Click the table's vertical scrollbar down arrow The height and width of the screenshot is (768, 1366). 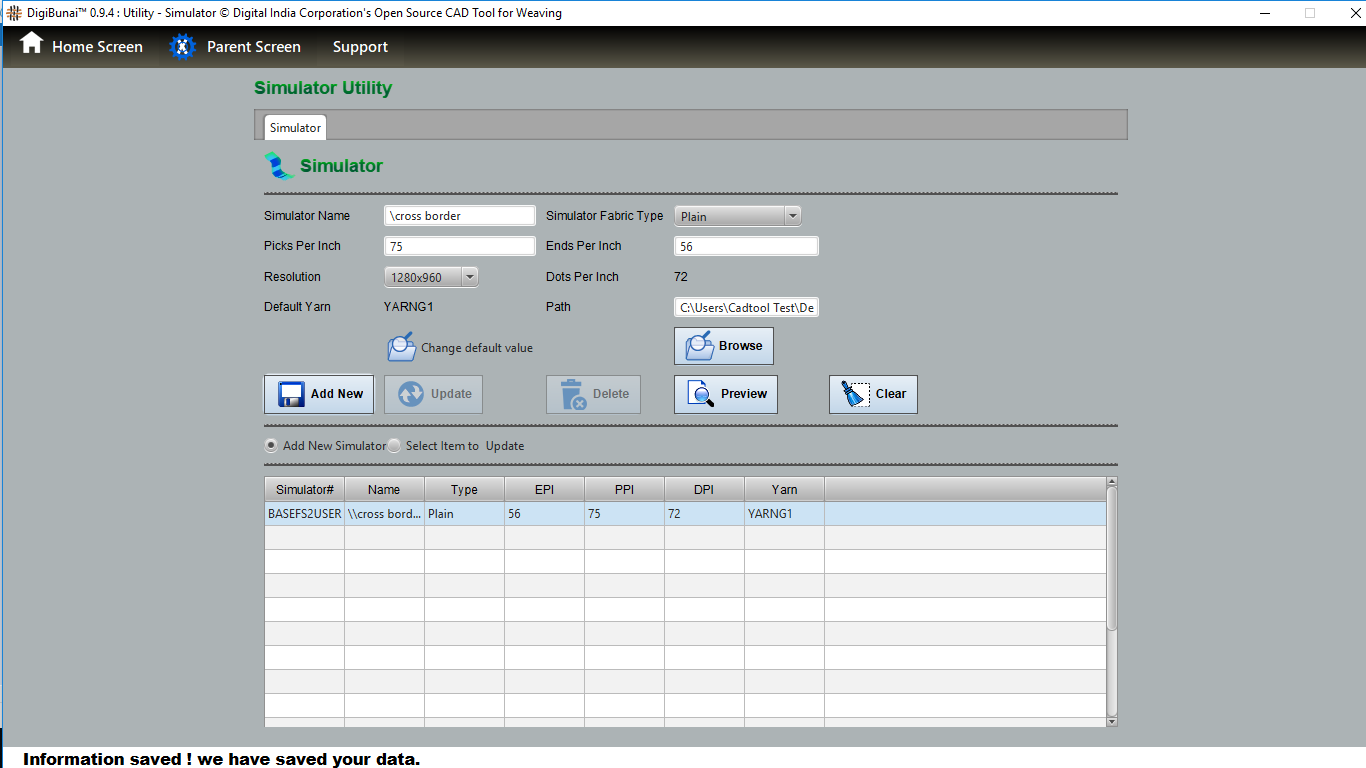[1112, 721]
